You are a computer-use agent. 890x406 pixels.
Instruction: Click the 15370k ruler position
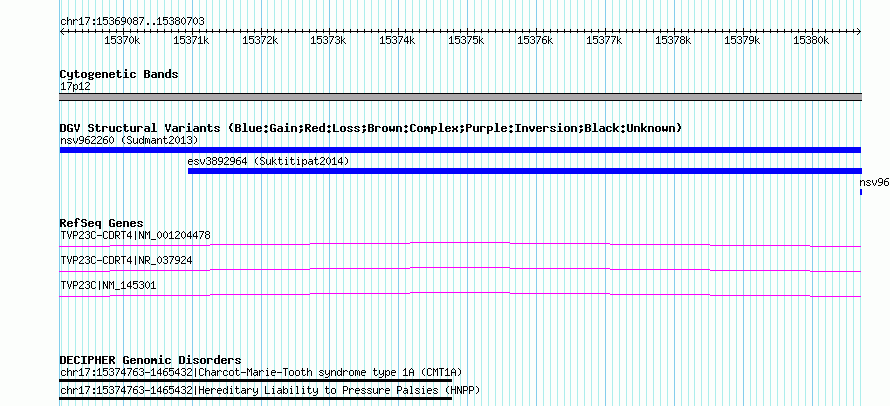pyautogui.click(x=122, y=40)
